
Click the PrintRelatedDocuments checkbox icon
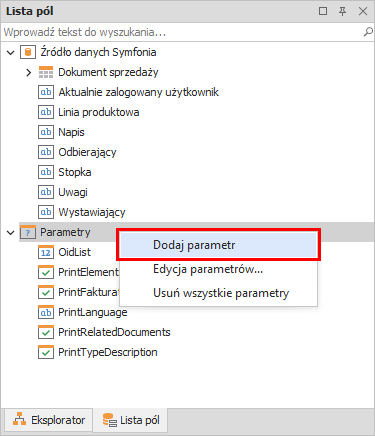[46, 332]
